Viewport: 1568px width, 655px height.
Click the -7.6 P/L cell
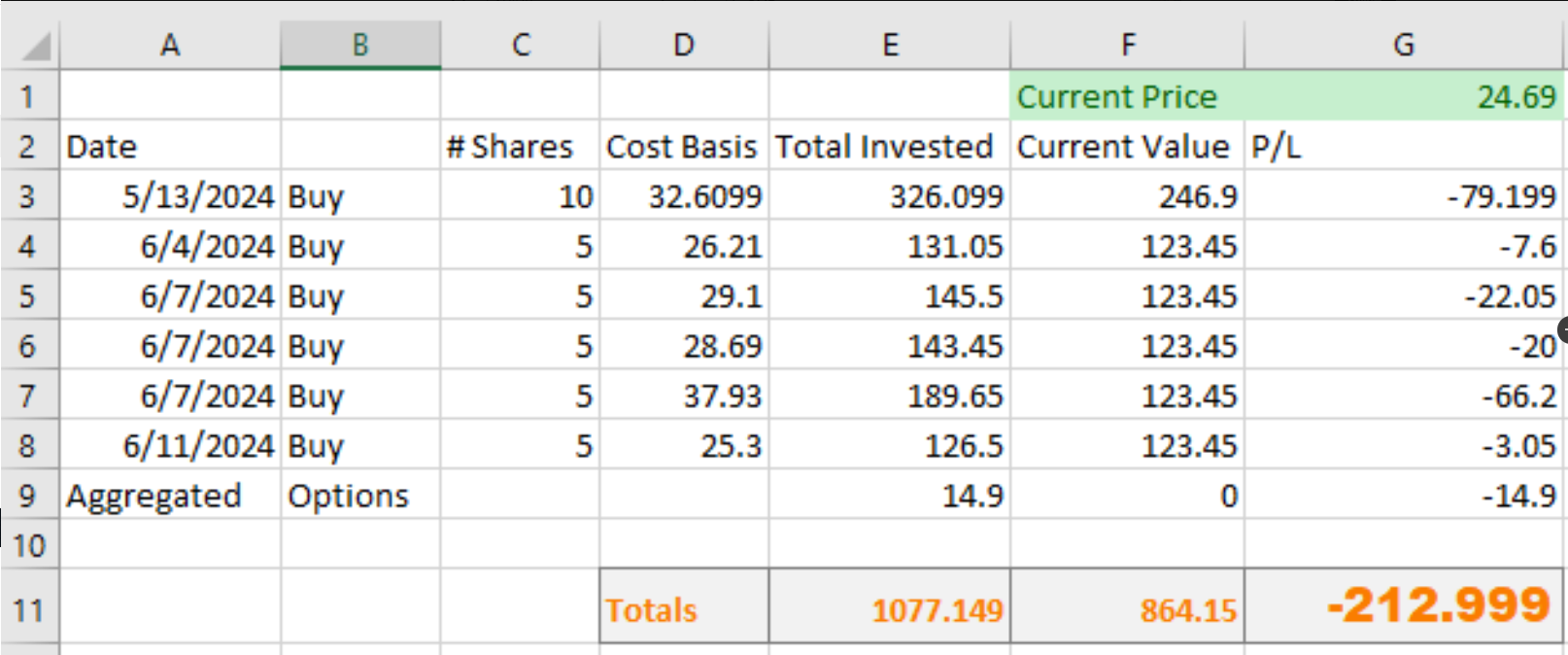(1404, 246)
